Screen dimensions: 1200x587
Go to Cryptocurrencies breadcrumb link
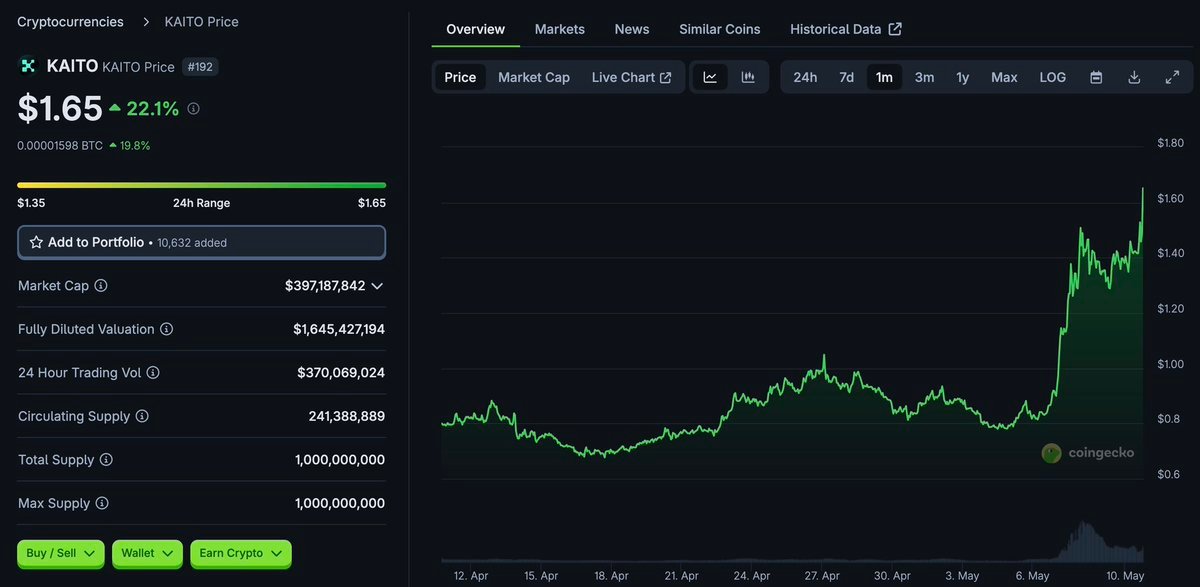[71, 21]
